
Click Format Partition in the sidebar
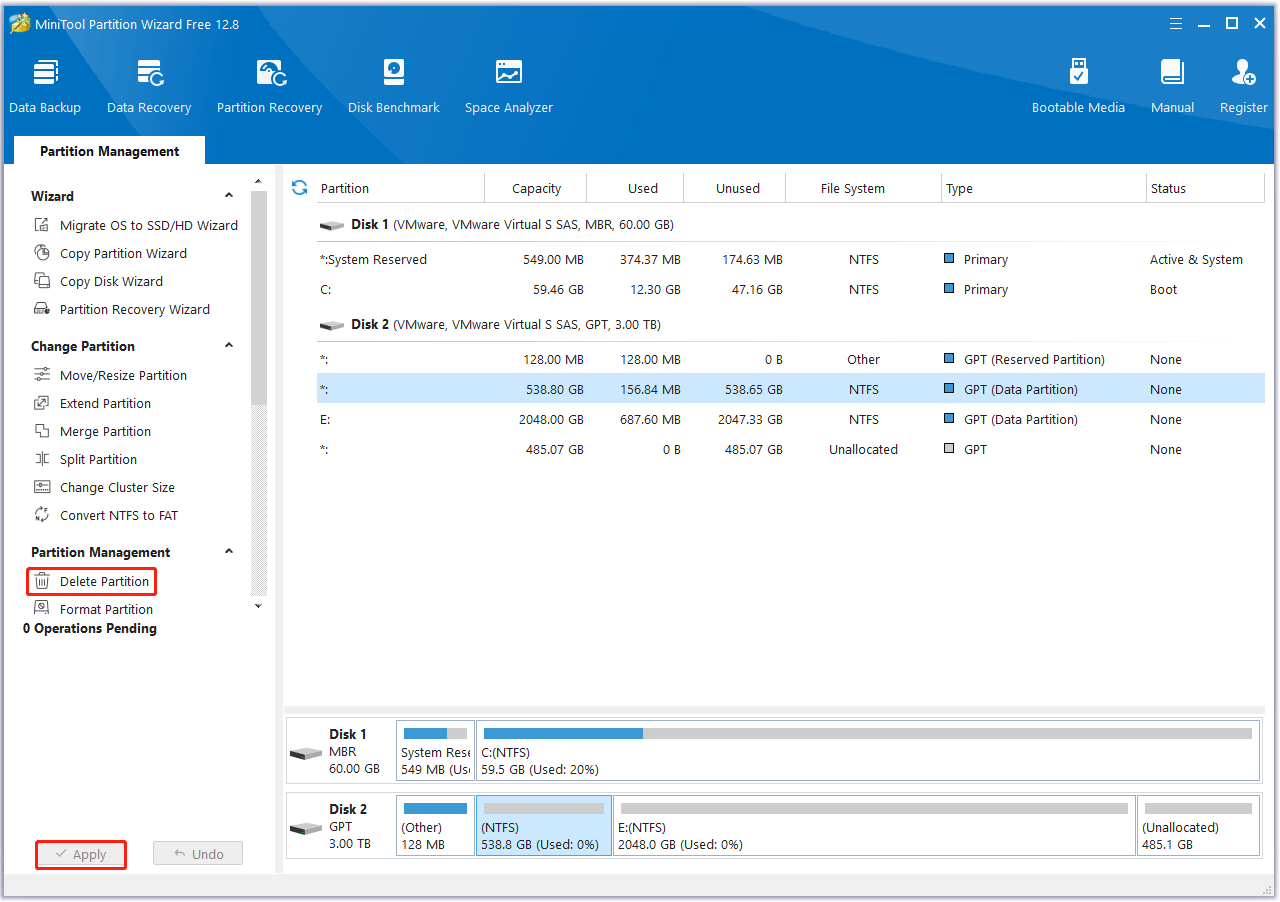(94, 609)
